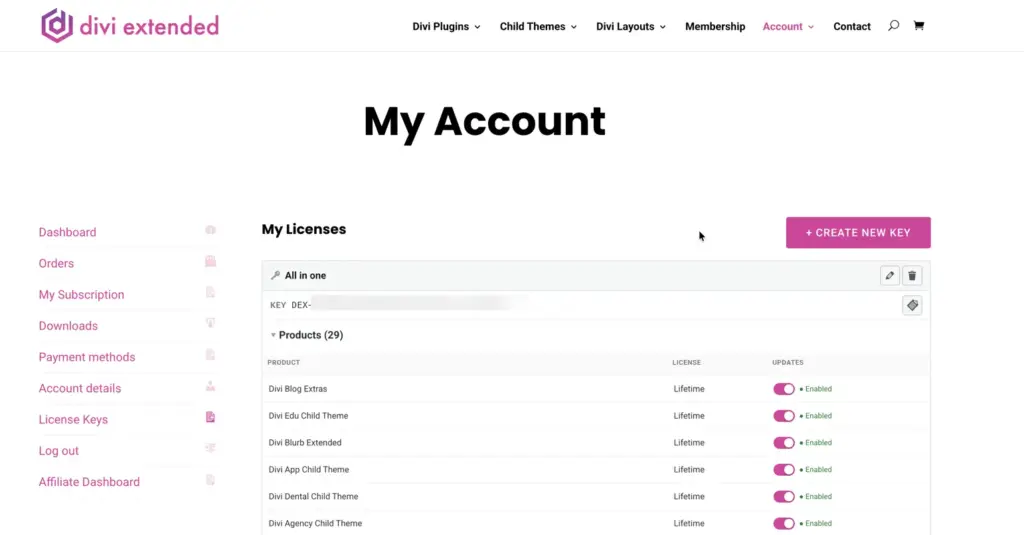This screenshot has height=535, width=1024.
Task: Open the shopping cart icon
Action: click(x=919, y=25)
